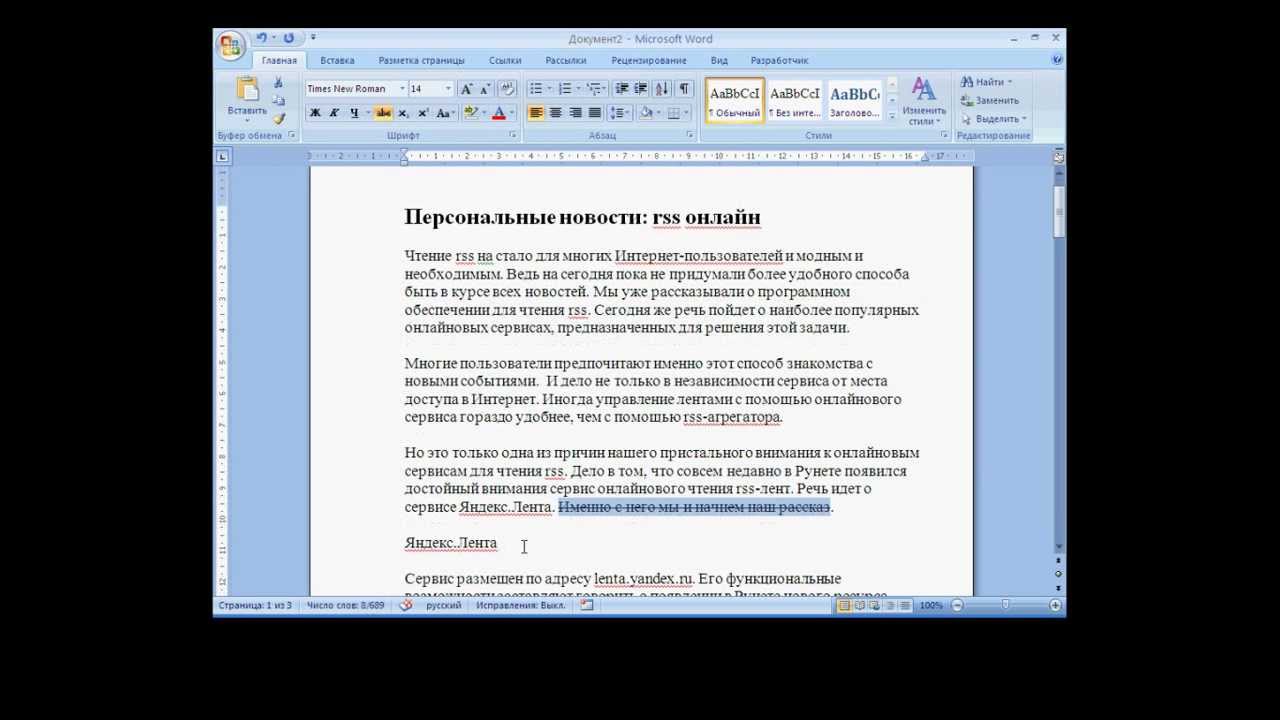Open the Times New Roman font dropdown
This screenshot has height=720, width=1280.
(402, 89)
